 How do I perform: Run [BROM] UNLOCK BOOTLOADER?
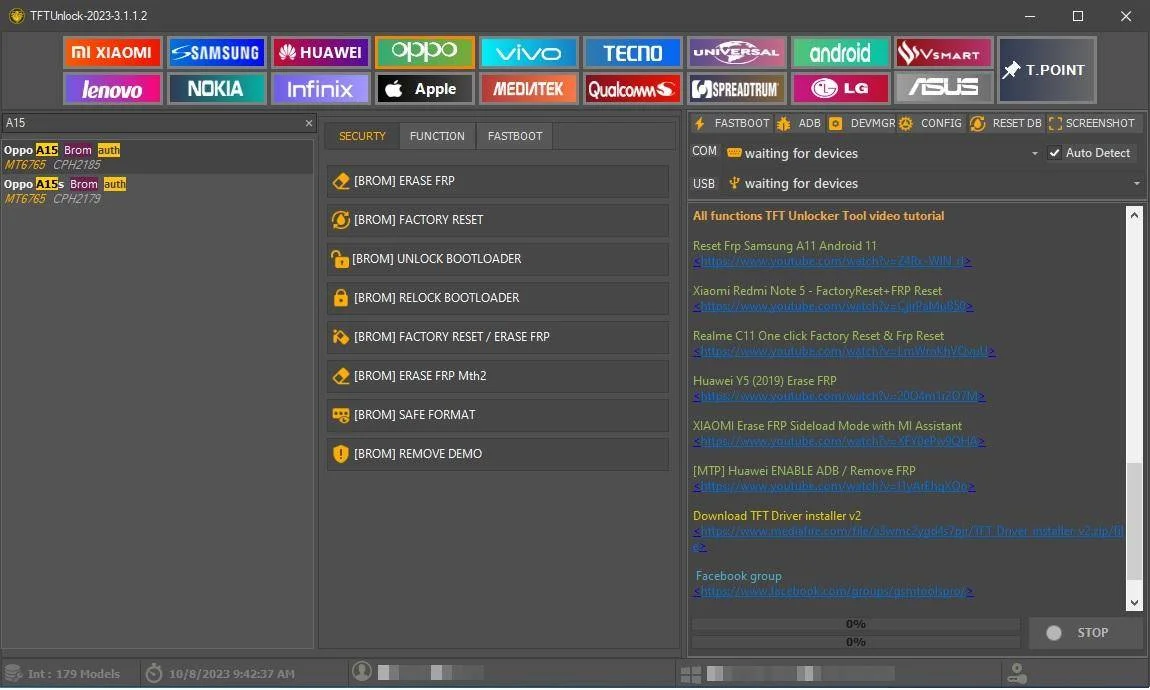pos(497,259)
